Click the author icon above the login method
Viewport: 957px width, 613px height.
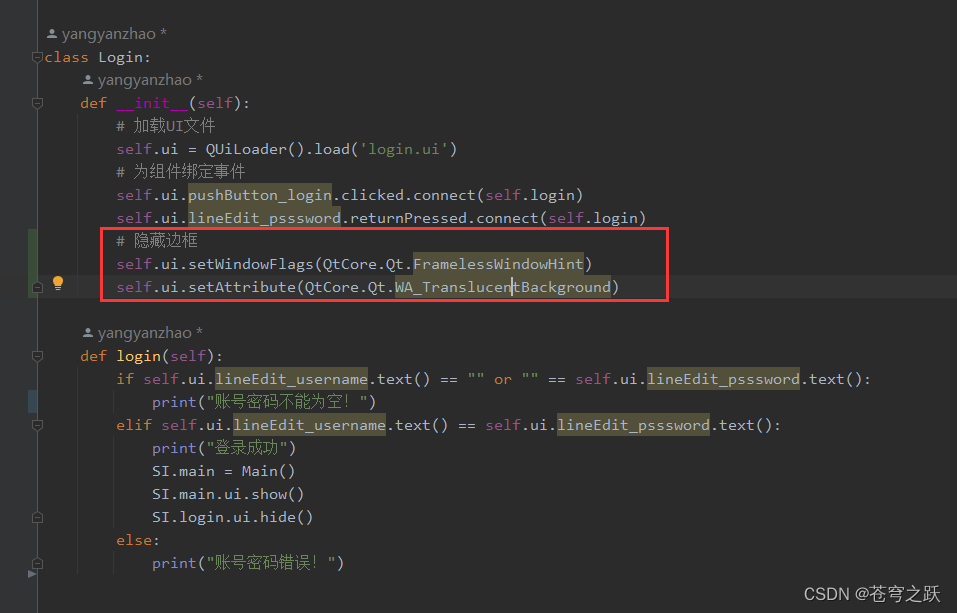pos(87,331)
